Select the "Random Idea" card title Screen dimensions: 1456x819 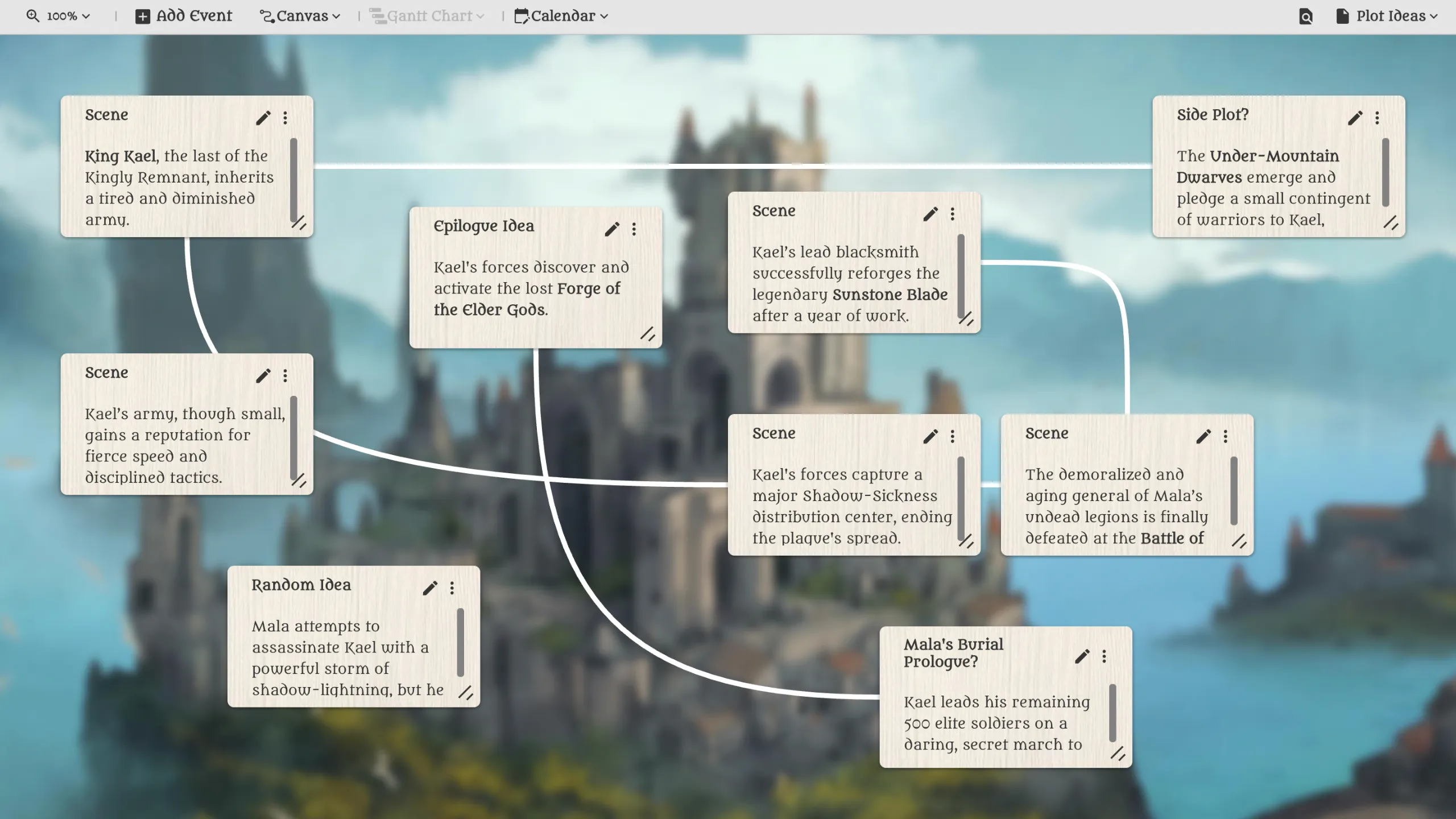[x=301, y=585]
